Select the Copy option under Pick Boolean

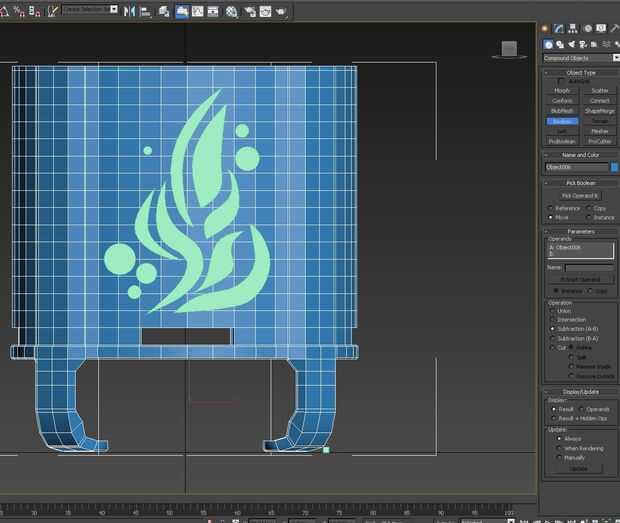(x=589, y=208)
